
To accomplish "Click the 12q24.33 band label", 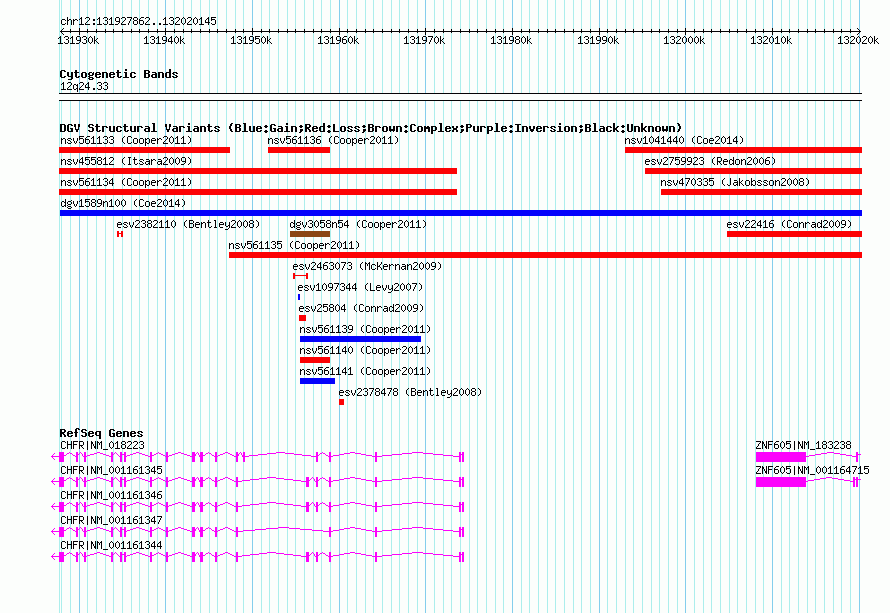I will click(x=84, y=86).
